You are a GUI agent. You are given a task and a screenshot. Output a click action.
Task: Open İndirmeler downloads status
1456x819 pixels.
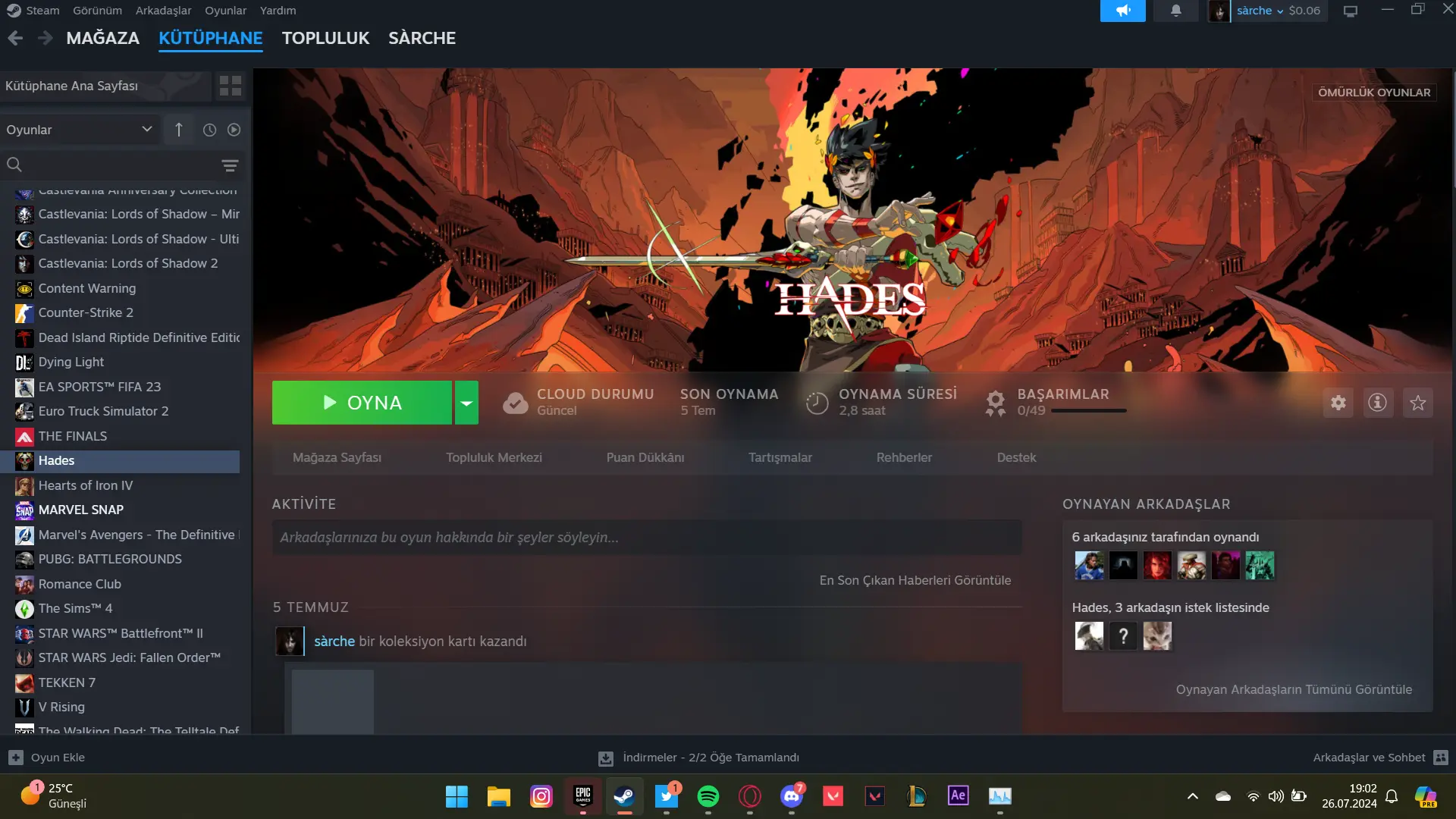point(699,757)
